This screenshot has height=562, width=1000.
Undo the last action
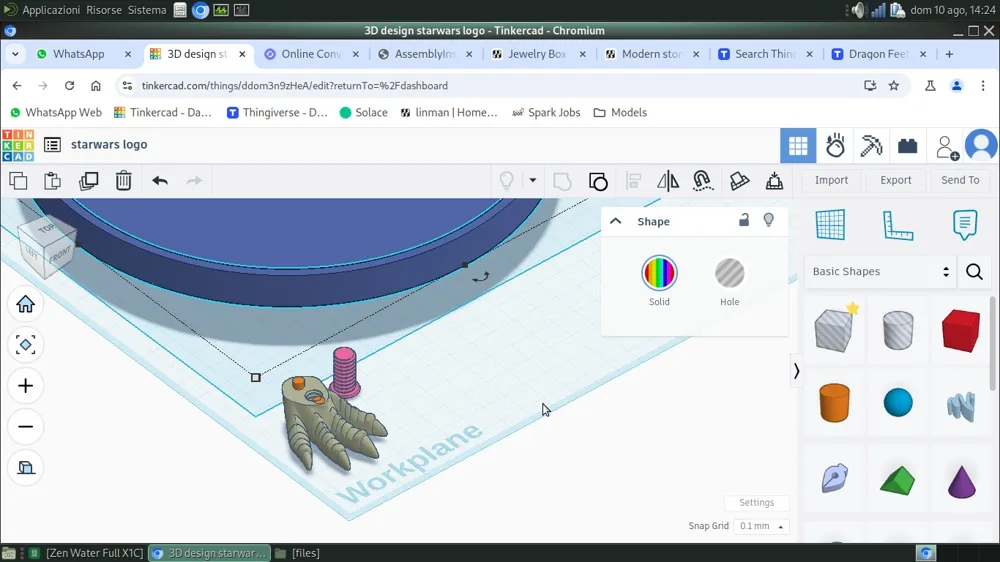tap(159, 181)
